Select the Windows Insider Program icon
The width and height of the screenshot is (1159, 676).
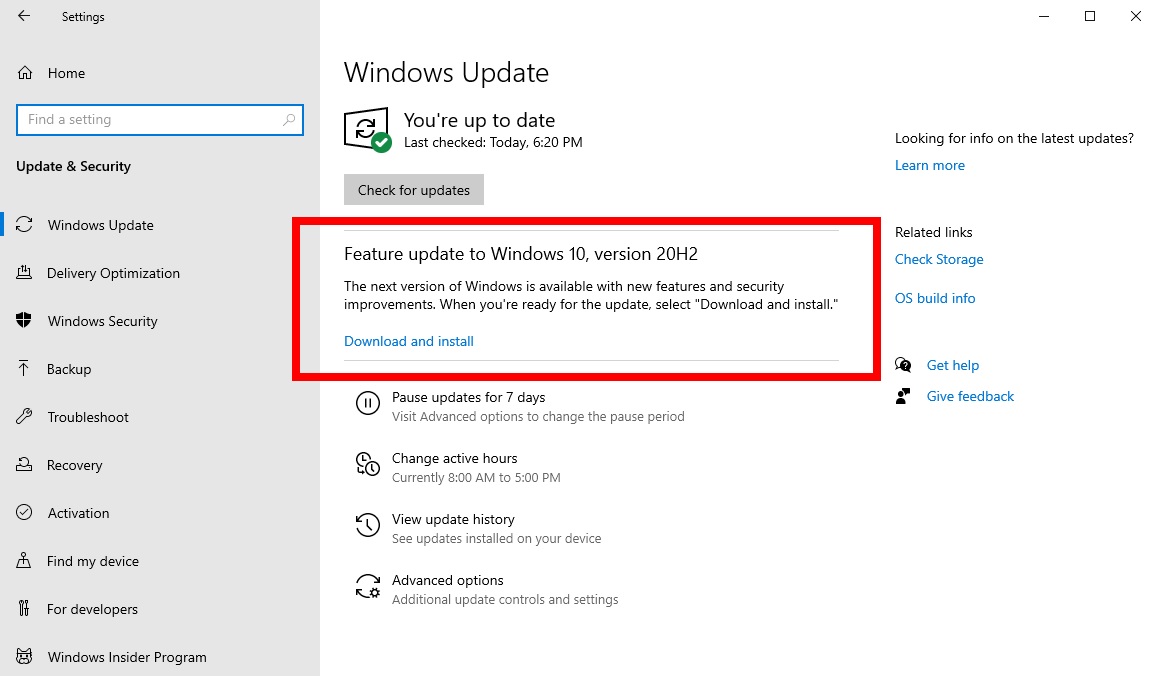click(24, 657)
